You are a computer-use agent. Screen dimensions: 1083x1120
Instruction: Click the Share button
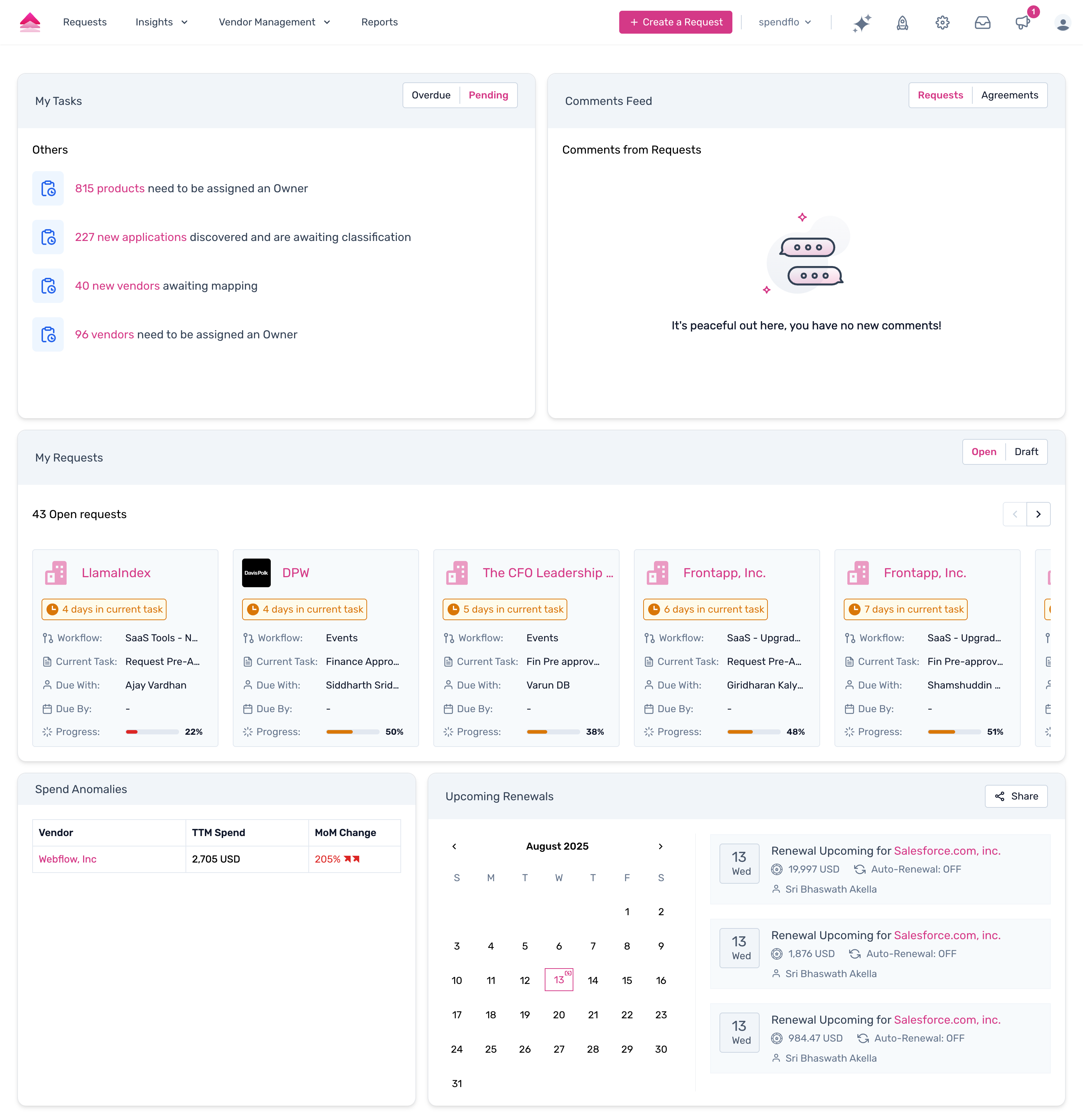point(1016,797)
